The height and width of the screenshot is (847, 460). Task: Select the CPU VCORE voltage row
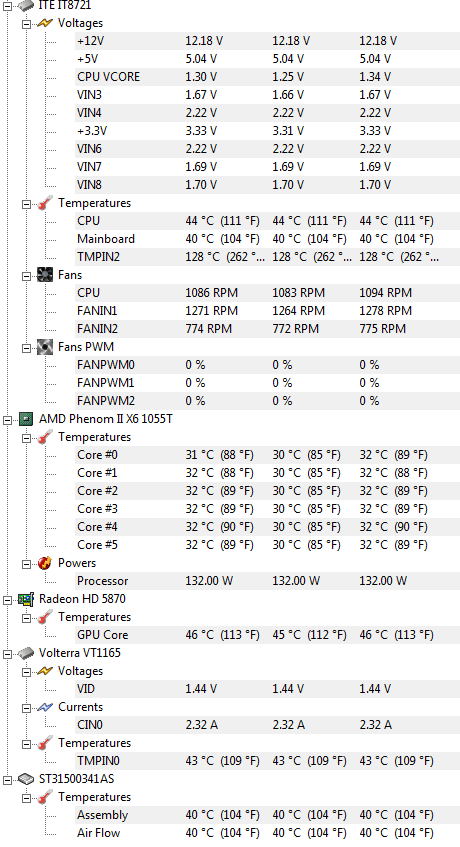click(x=268, y=77)
